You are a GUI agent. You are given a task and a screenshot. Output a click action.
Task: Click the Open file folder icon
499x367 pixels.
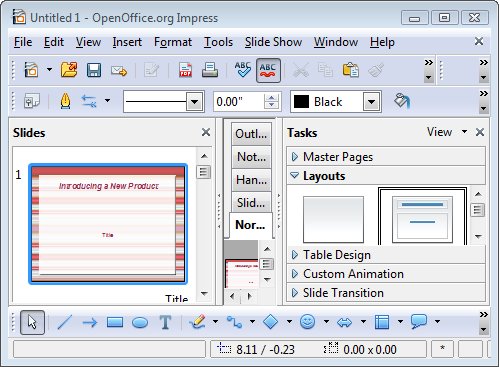(x=69, y=70)
